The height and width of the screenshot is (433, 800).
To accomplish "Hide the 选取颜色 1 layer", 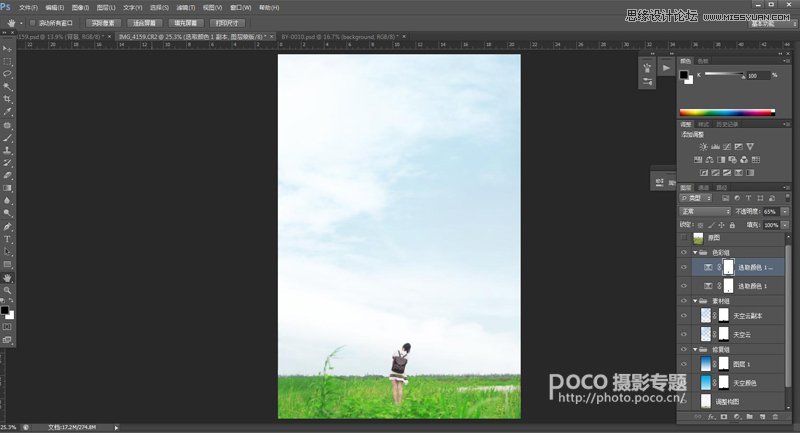I will click(684, 286).
